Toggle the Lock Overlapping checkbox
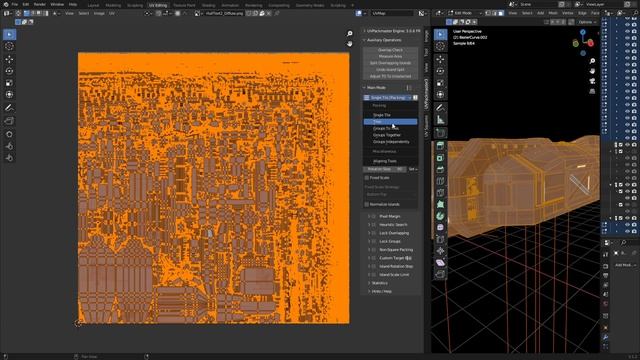Screen dimensions: 640x360 (374, 233)
